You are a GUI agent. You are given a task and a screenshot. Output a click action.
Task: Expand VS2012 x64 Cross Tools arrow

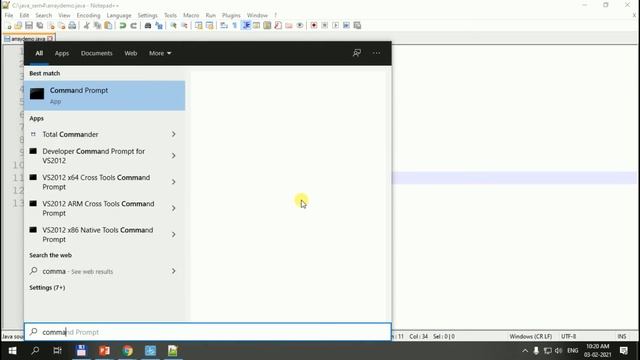[x=173, y=182]
